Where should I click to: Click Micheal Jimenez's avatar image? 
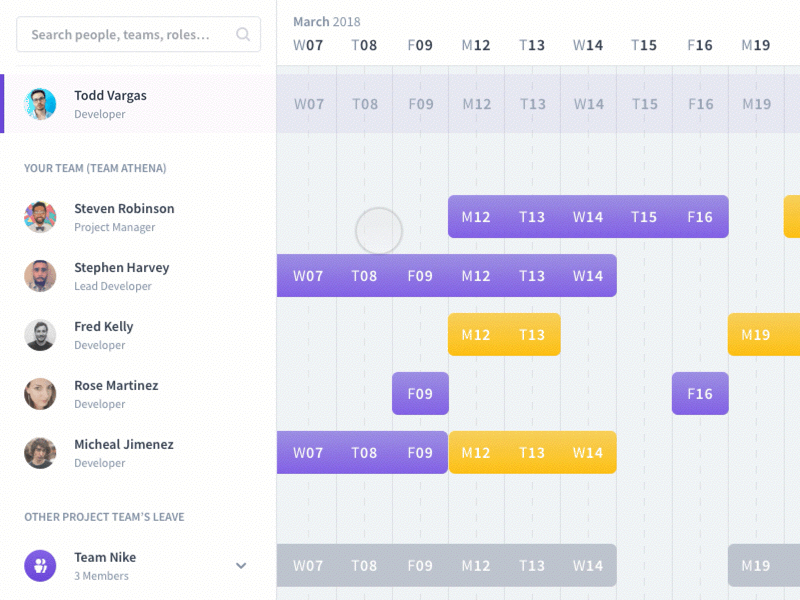coord(40,453)
